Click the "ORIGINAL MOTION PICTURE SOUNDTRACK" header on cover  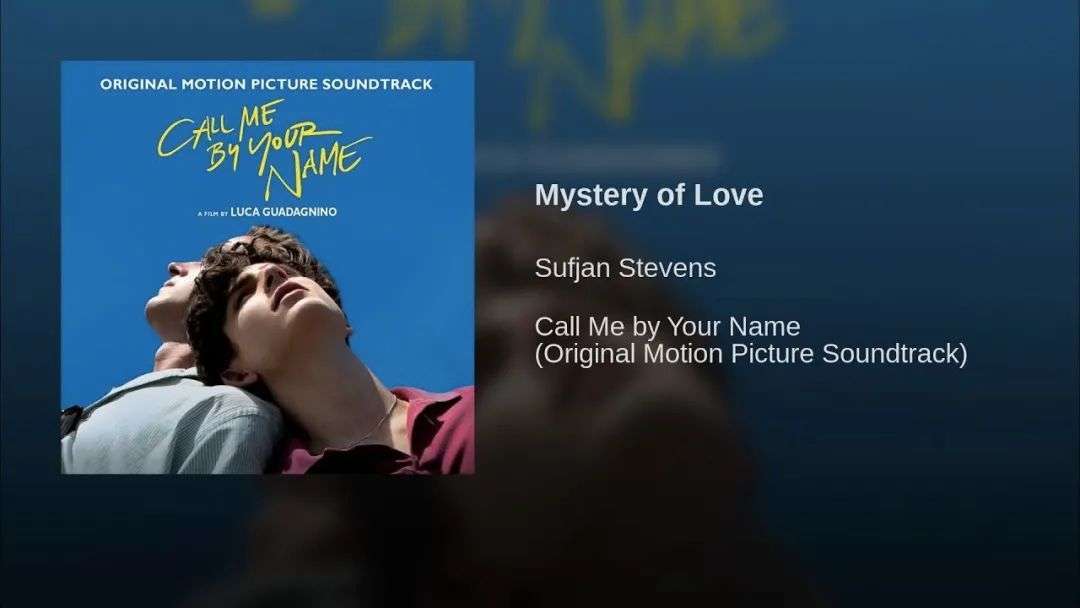(267, 84)
